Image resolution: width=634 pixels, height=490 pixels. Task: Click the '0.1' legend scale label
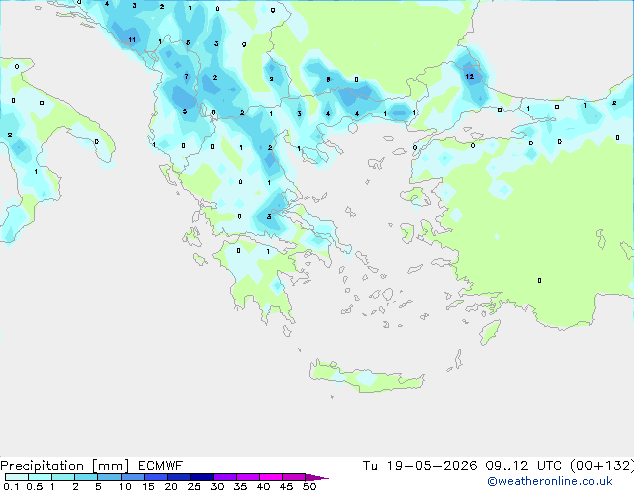point(11,486)
